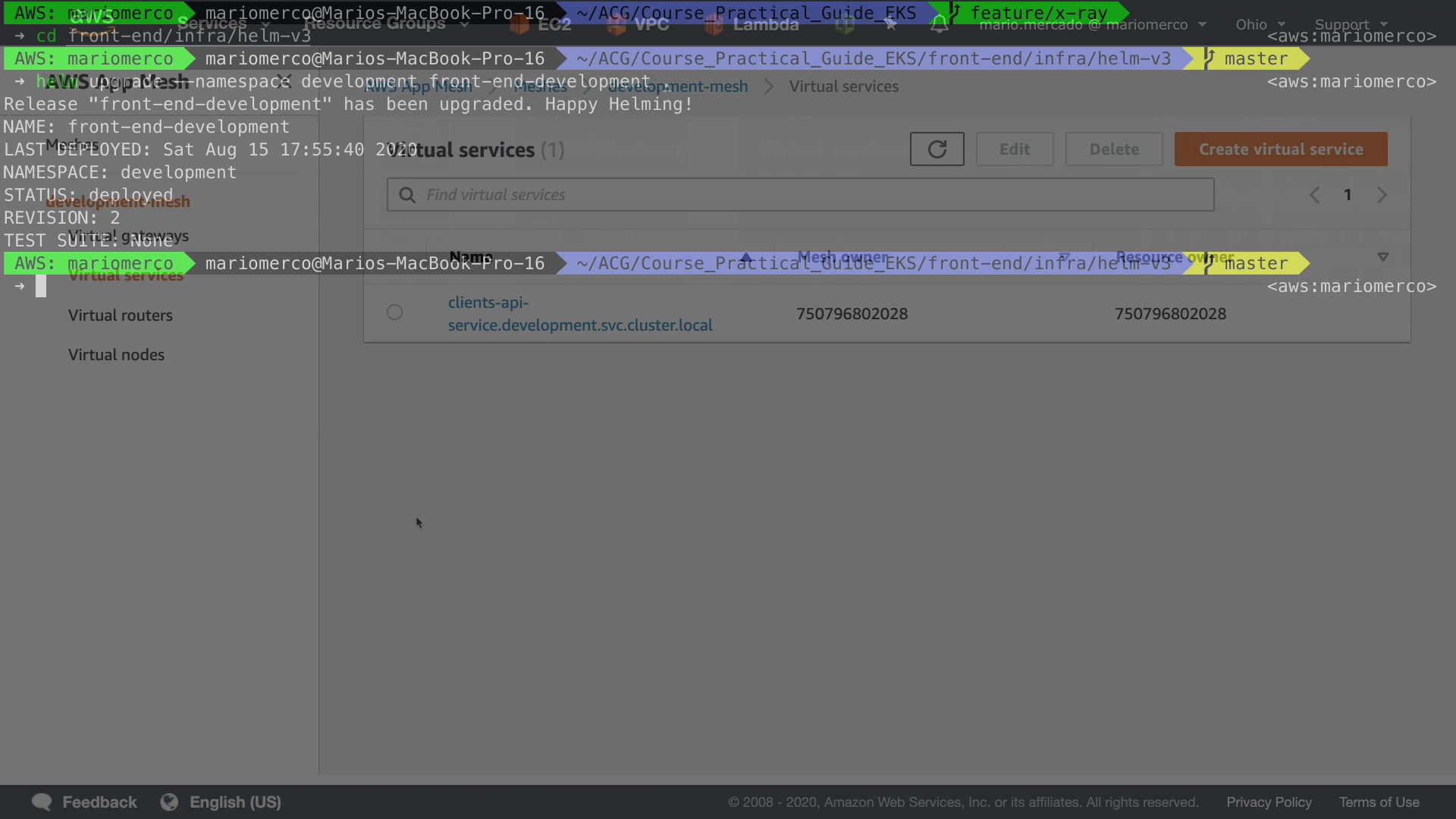Select the clients-api-service radio button
The image size is (1456, 819).
[x=394, y=312]
